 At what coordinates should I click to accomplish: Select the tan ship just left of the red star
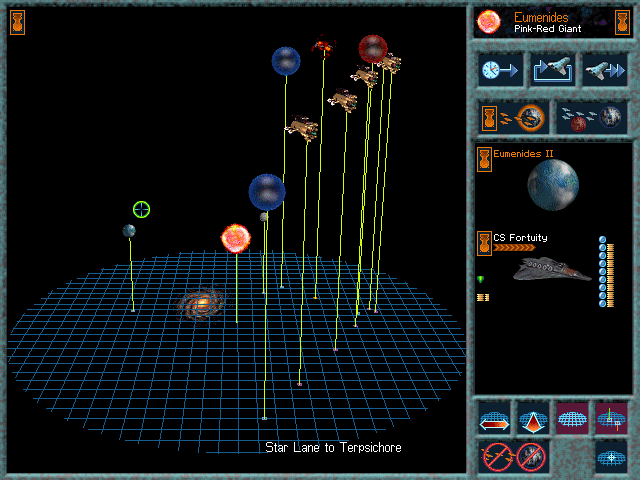point(365,76)
